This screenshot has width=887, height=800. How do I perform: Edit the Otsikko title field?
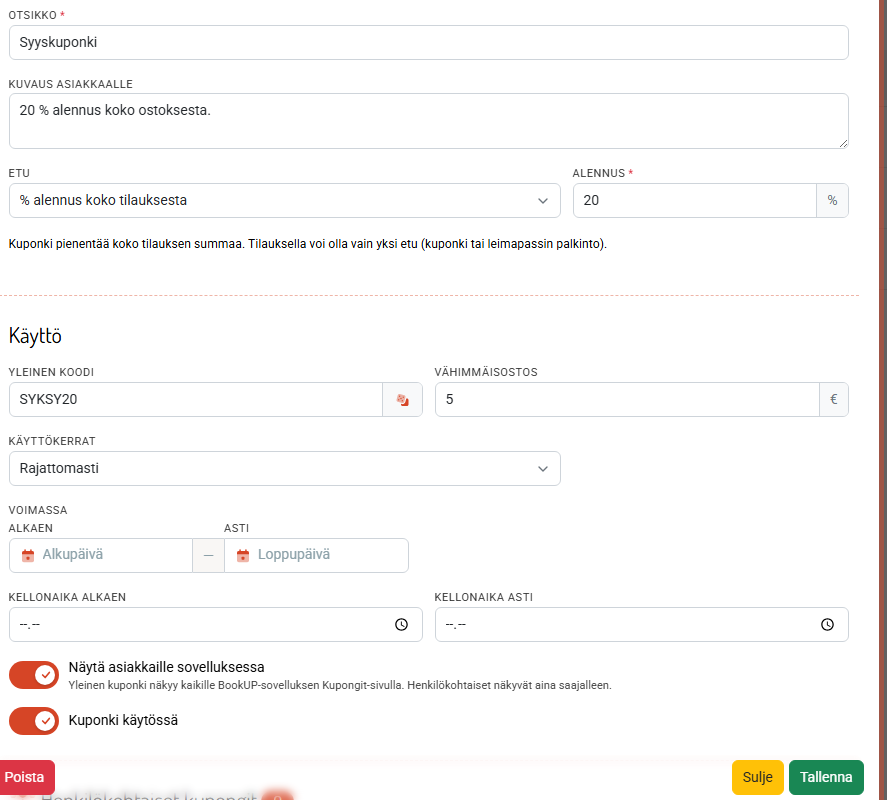pos(429,42)
